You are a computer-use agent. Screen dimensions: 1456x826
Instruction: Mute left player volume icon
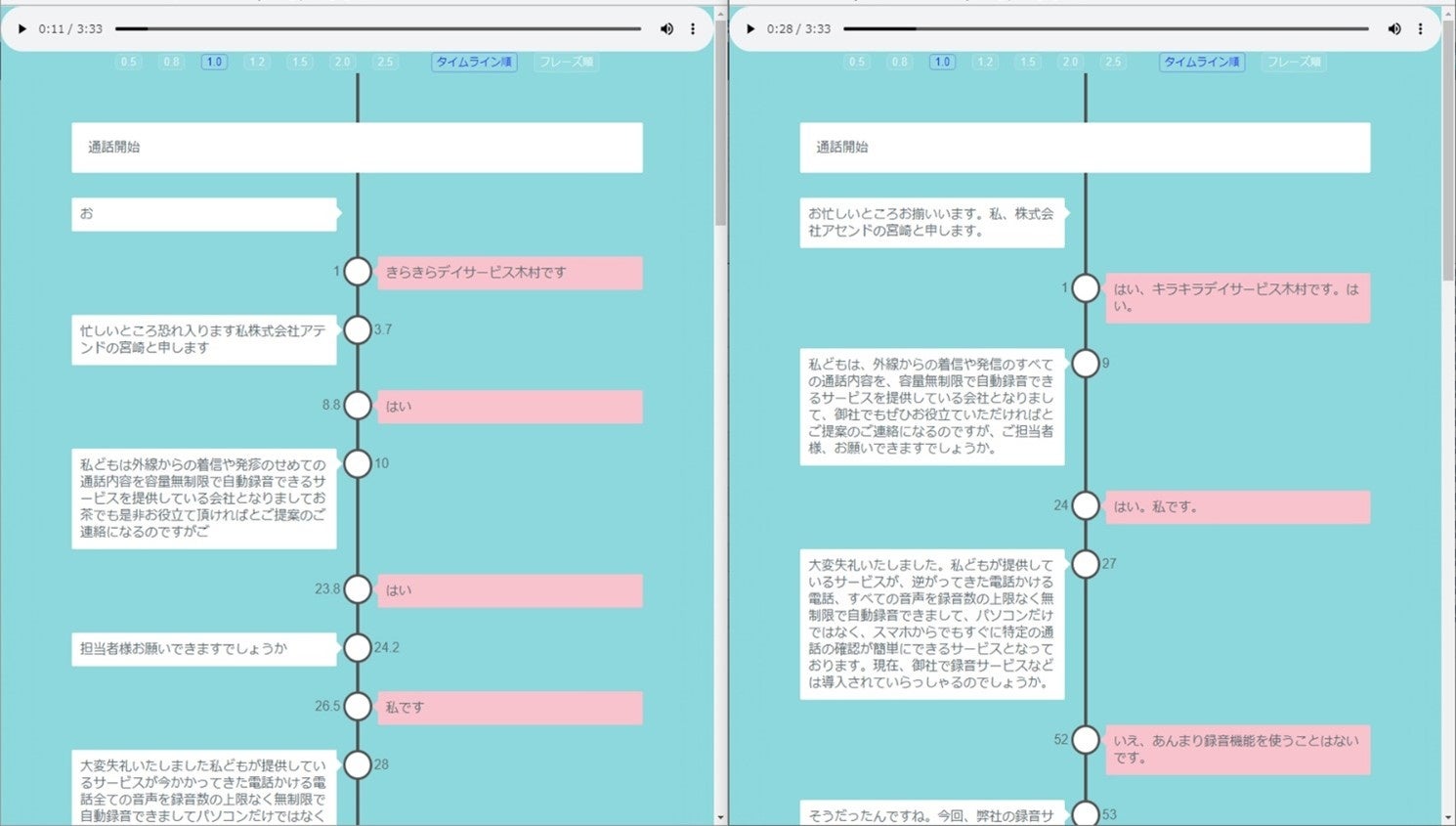666,29
